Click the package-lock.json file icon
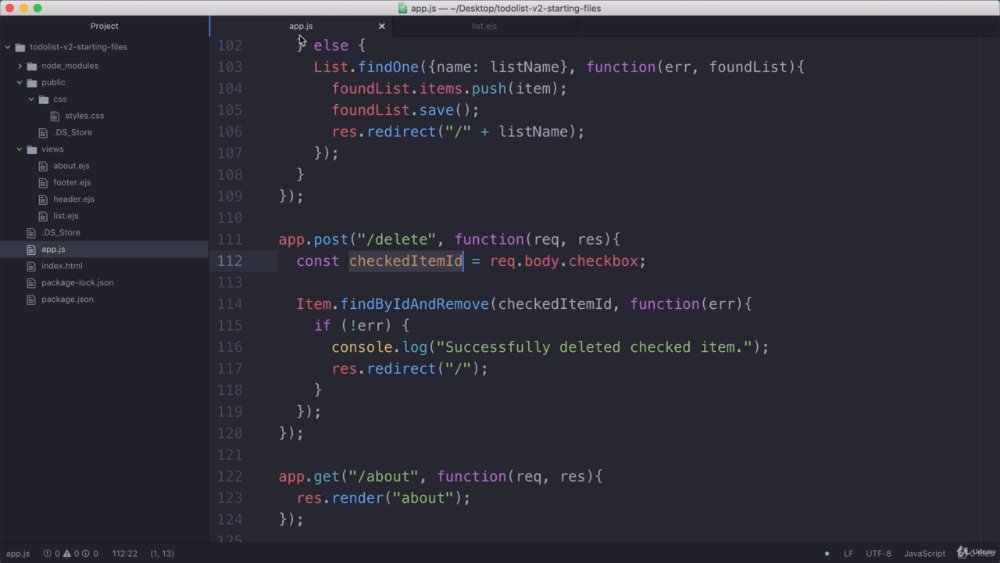 pos(31,282)
